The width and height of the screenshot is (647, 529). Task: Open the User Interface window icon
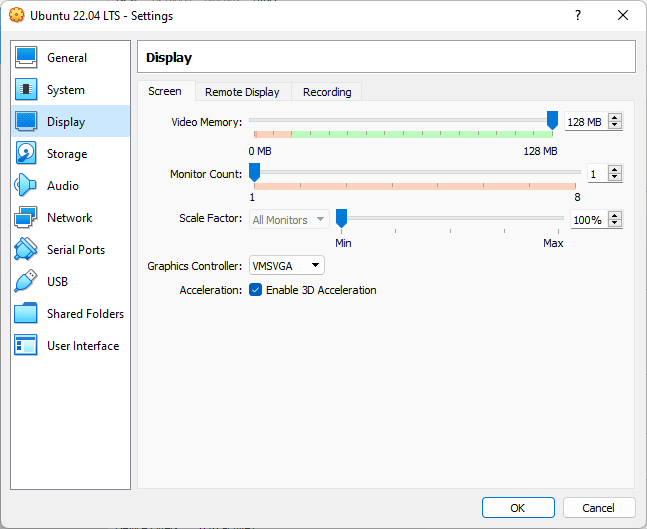tap(26, 345)
